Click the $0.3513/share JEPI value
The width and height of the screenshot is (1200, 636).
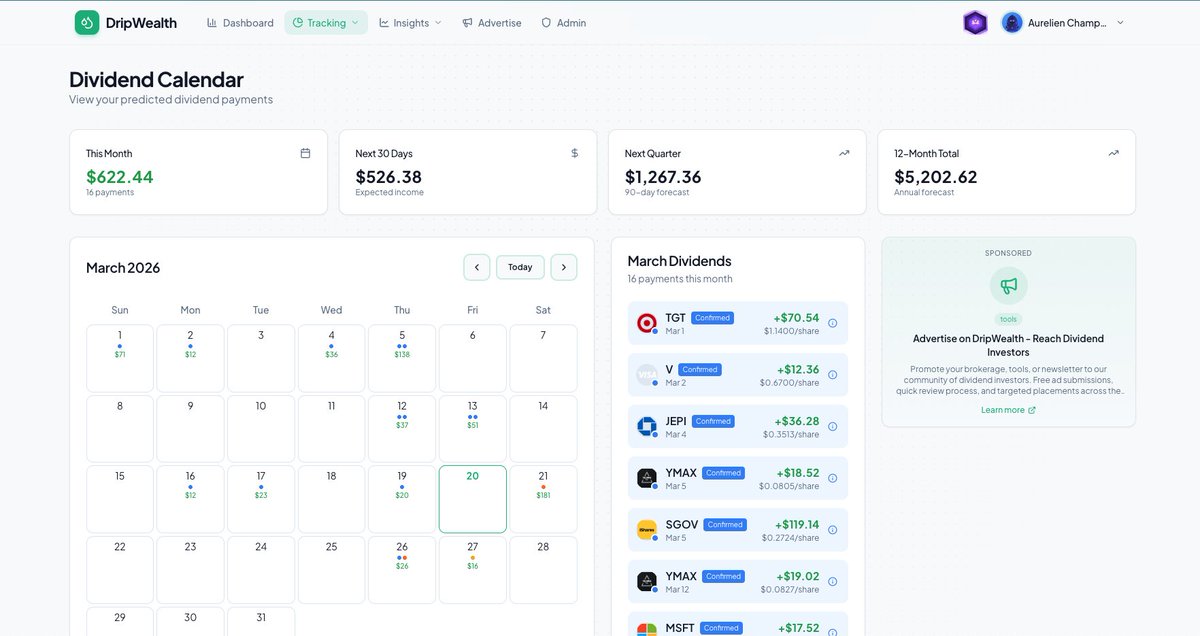791,434
